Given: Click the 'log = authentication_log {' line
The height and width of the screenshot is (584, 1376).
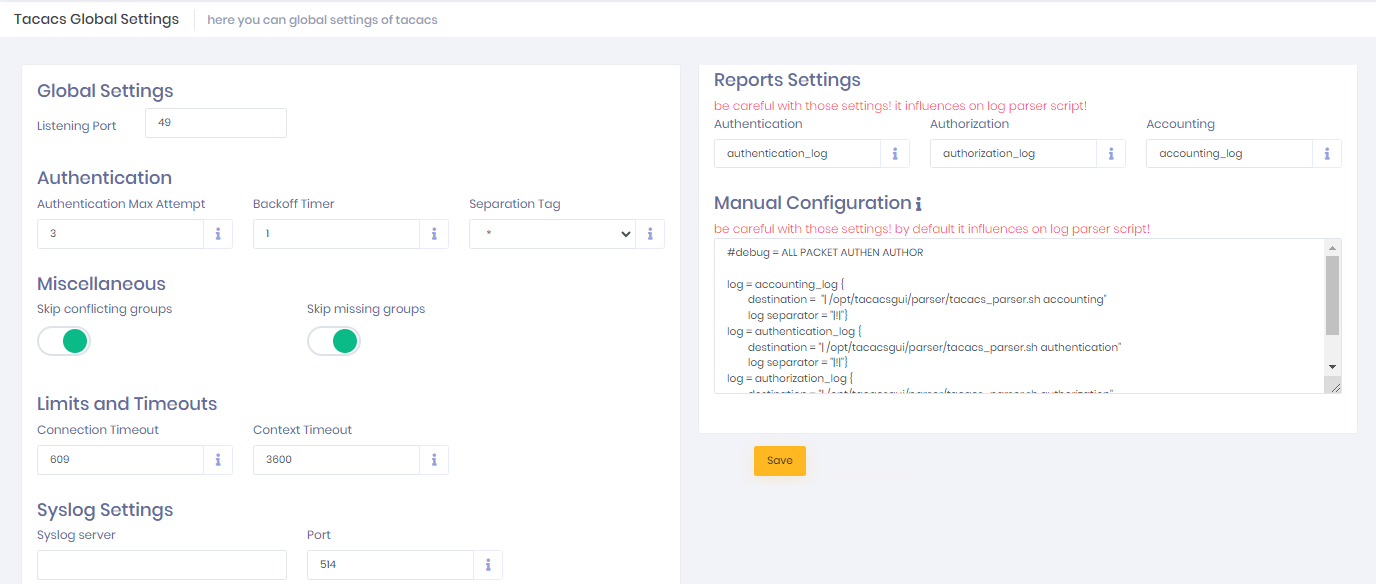Looking at the screenshot, I should click(794, 331).
